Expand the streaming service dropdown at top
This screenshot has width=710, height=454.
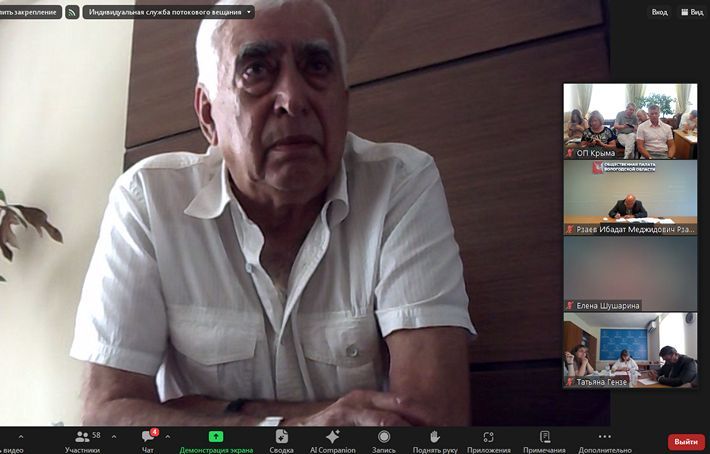tap(168, 12)
